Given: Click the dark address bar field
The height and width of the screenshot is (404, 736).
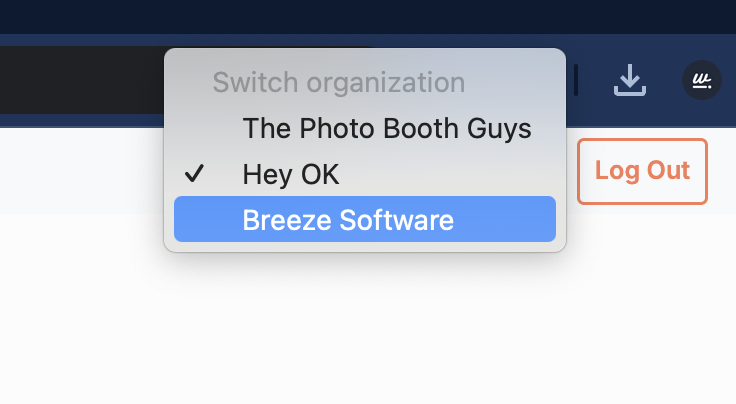Looking at the screenshot, I should [x=80, y=80].
